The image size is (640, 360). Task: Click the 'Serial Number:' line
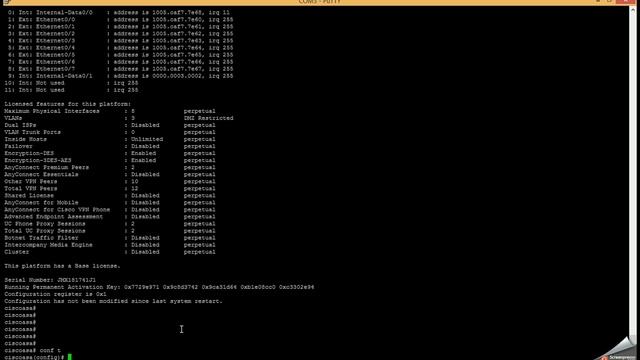click(50, 280)
